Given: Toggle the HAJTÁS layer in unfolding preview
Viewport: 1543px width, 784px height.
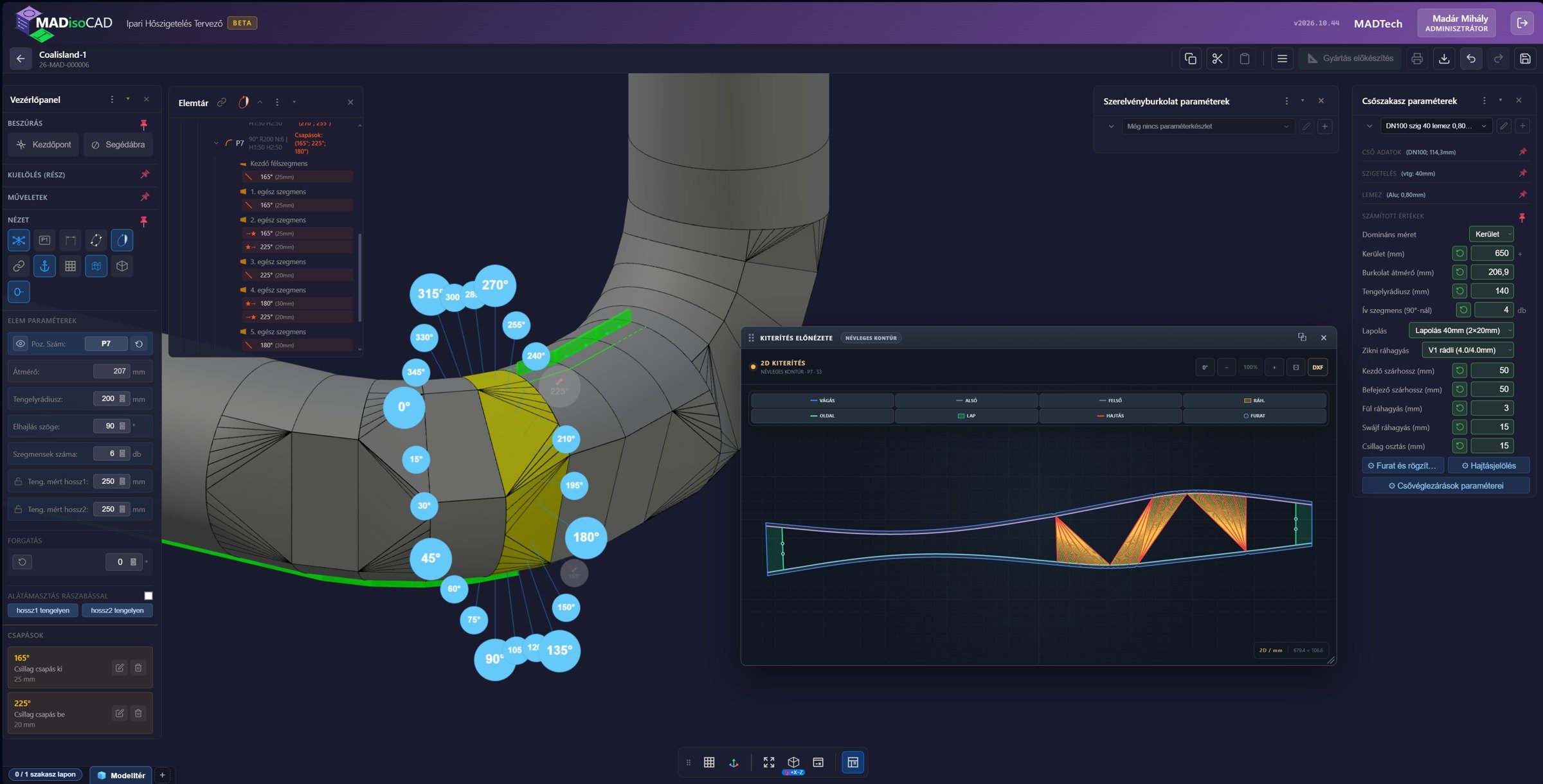Looking at the screenshot, I should coord(1110,416).
